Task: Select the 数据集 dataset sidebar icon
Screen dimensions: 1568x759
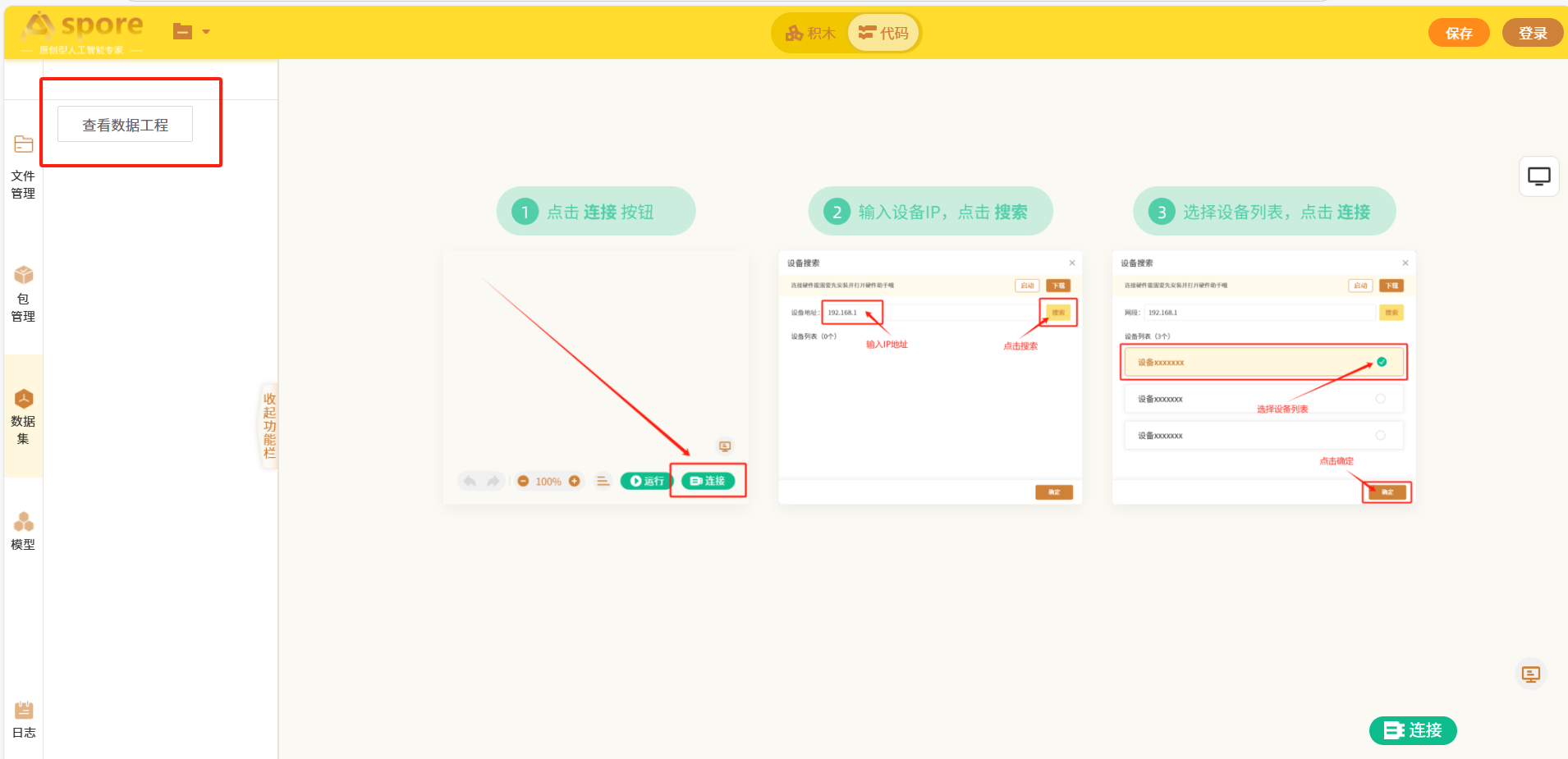Action: 23,416
